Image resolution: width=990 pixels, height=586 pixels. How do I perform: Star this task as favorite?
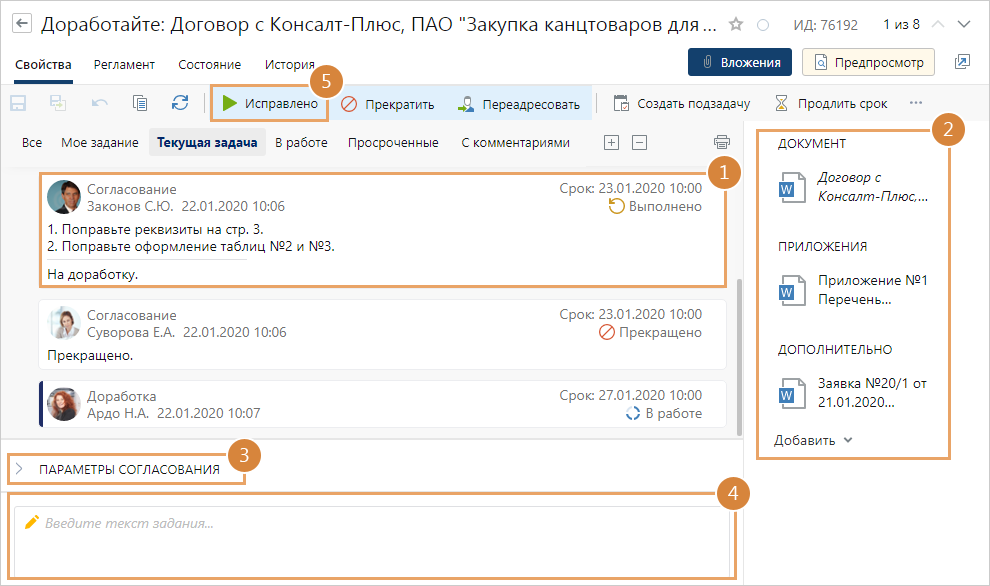click(736, 24)
